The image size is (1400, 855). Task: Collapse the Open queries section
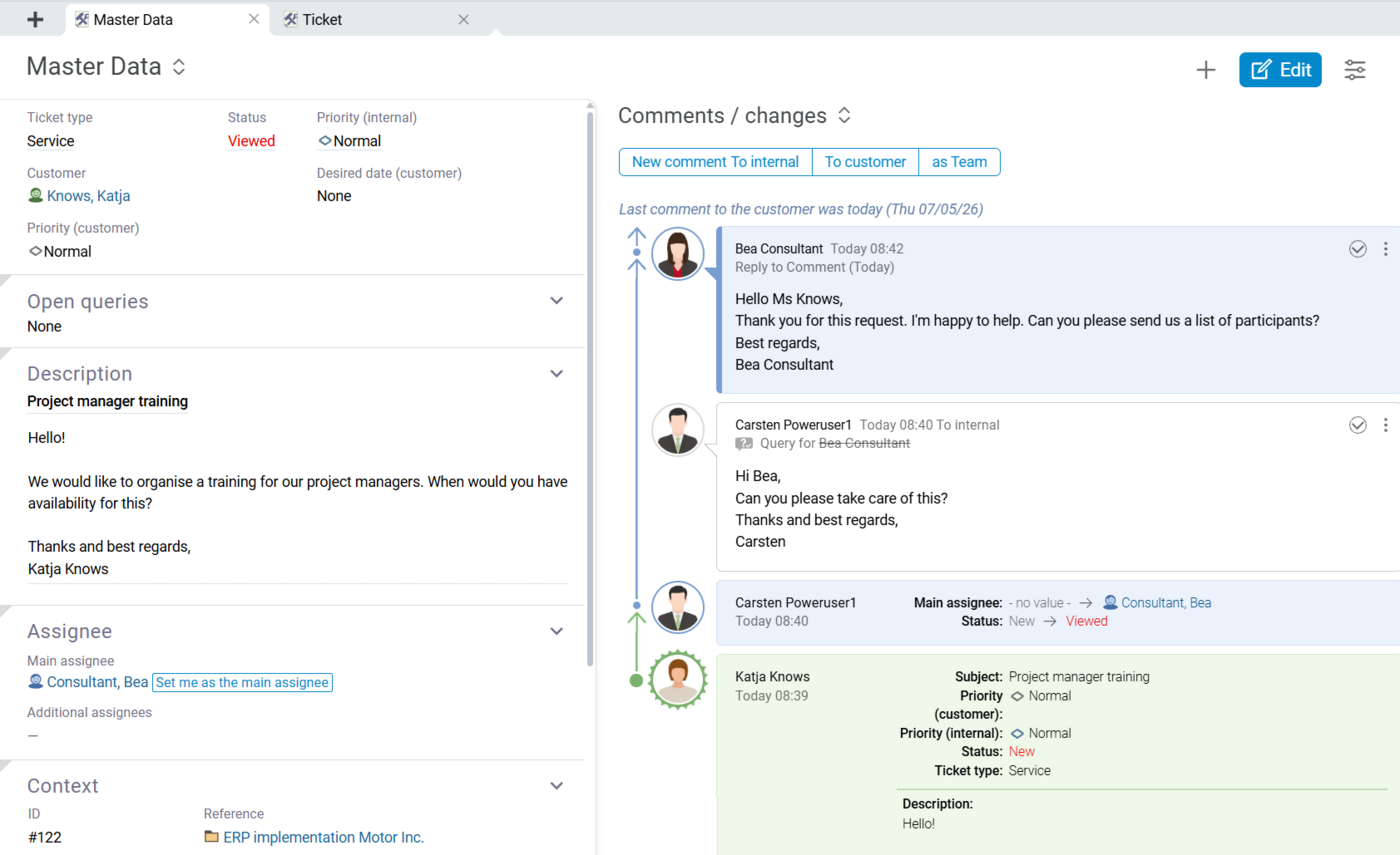coord(557,301)
